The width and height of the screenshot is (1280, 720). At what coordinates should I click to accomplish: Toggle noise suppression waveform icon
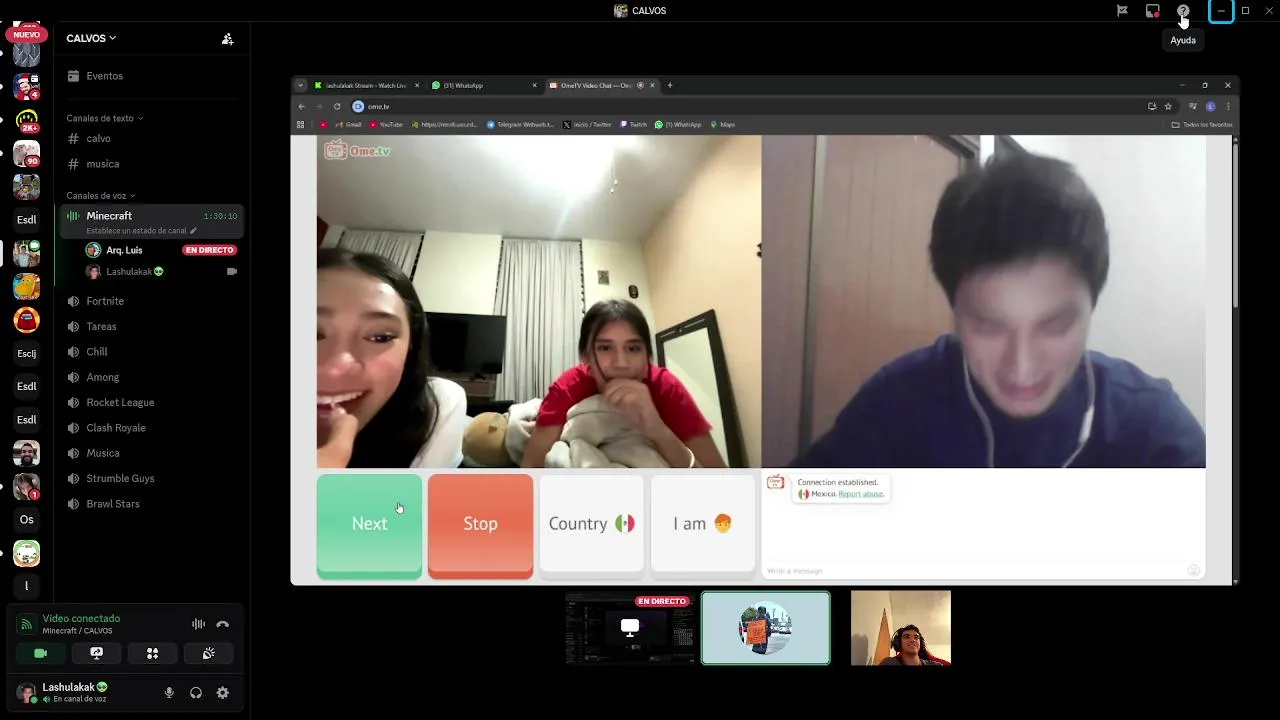coord(198,624)
